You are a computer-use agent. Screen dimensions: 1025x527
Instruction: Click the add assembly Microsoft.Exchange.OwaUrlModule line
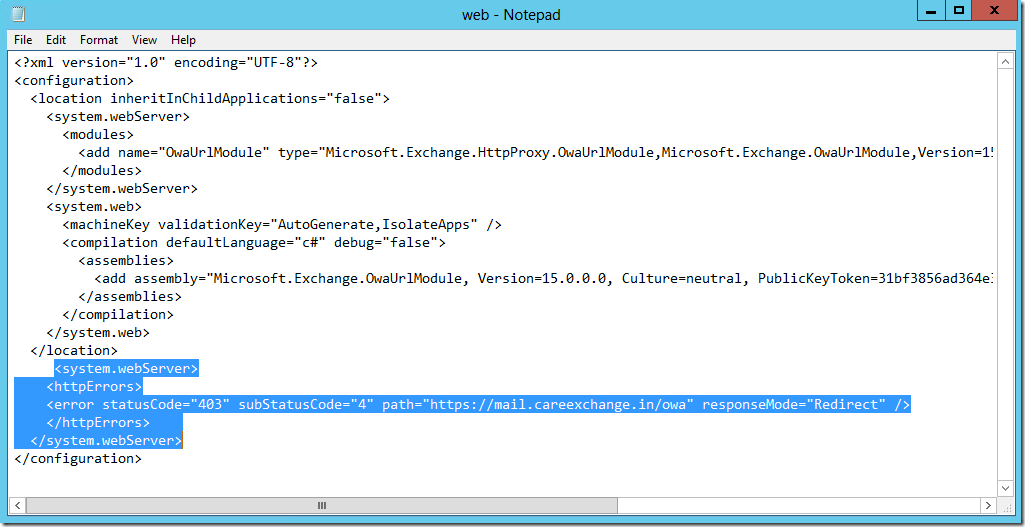point(544,279)
